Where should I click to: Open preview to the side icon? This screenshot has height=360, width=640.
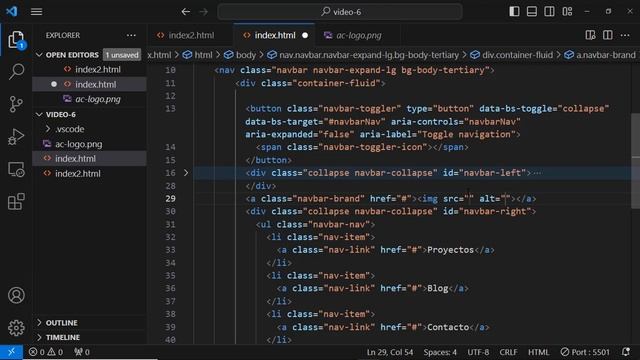coord(590,35)
